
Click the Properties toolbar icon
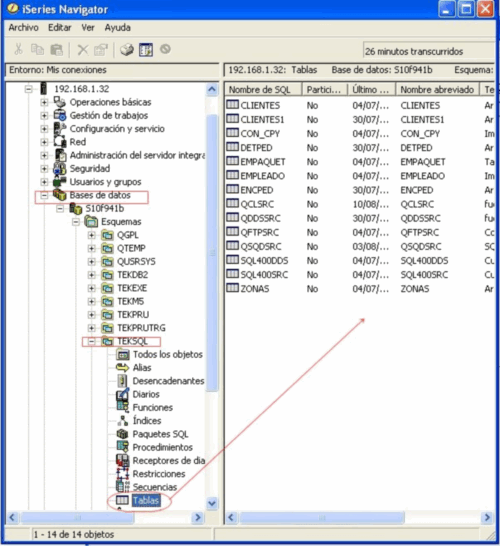(101, 50)
